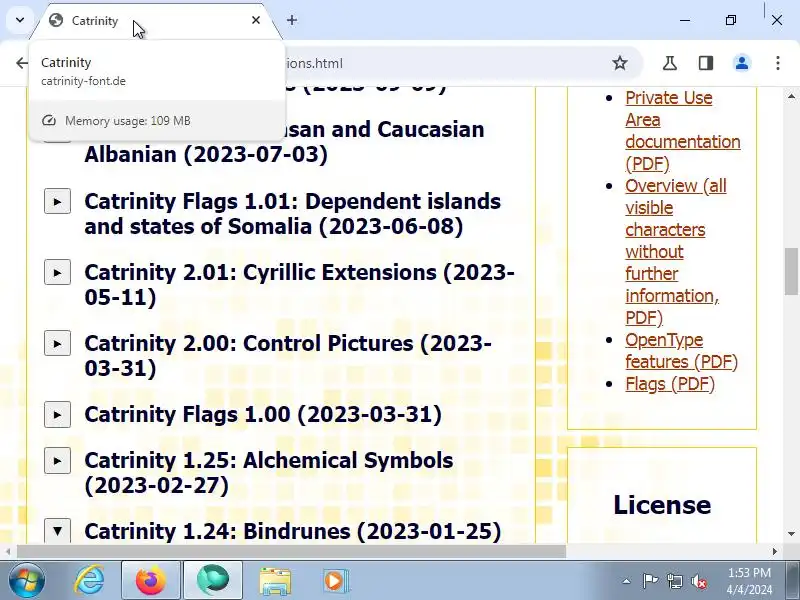Open Action Center flag icon
The image size is (800, 600).
(650, 581)
